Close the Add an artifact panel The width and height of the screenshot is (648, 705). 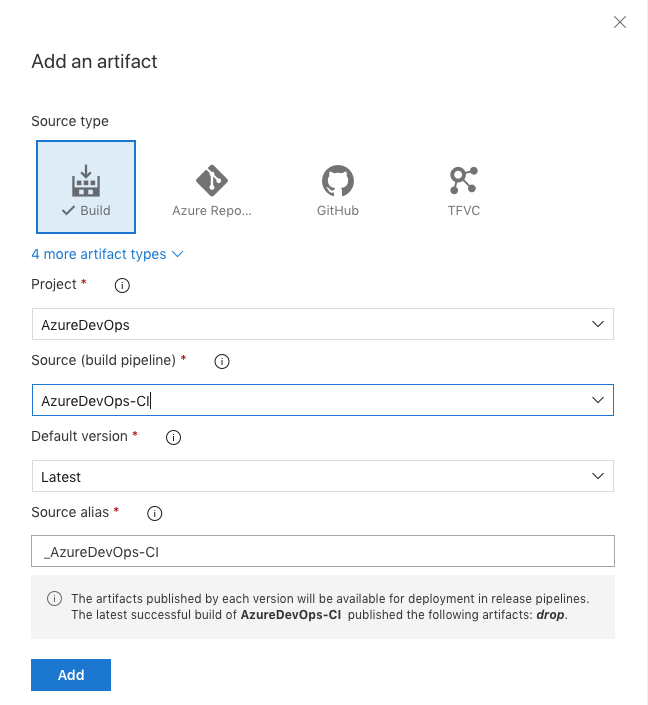(x=620, y=22)
